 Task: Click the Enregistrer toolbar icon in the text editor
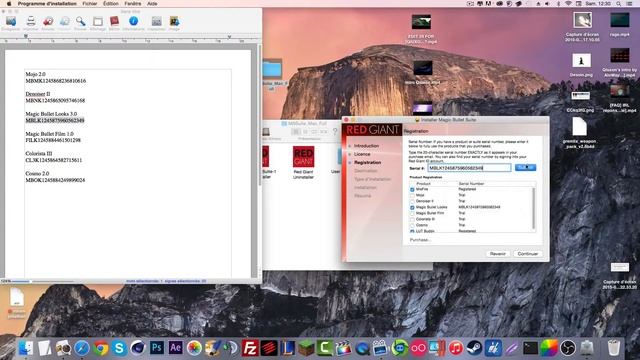(11, 21)
